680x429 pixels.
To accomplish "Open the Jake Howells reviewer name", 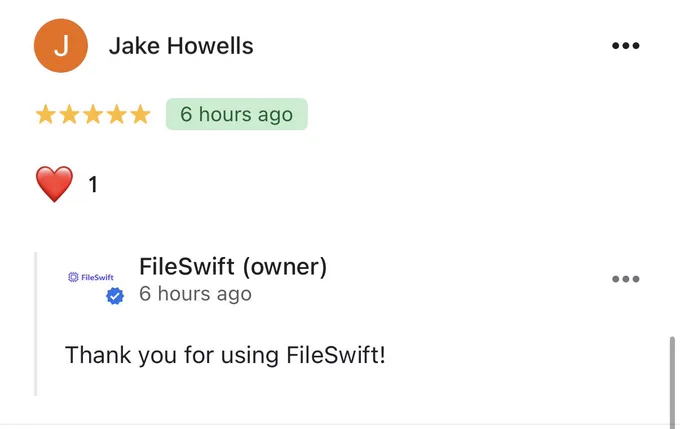I will (181, 46).
